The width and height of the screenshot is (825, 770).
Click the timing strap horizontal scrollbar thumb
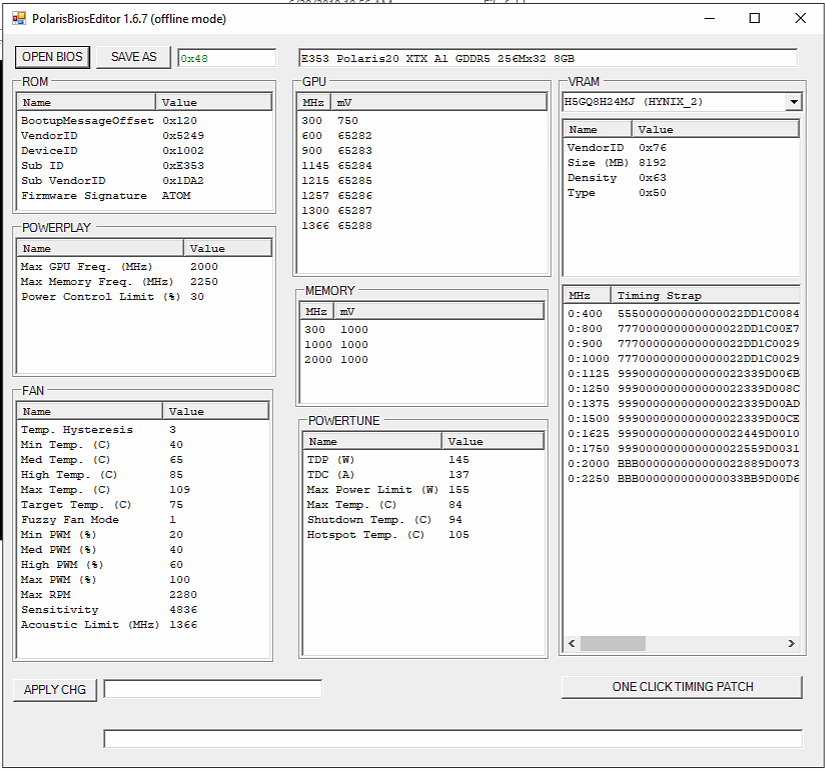point(612,643)
